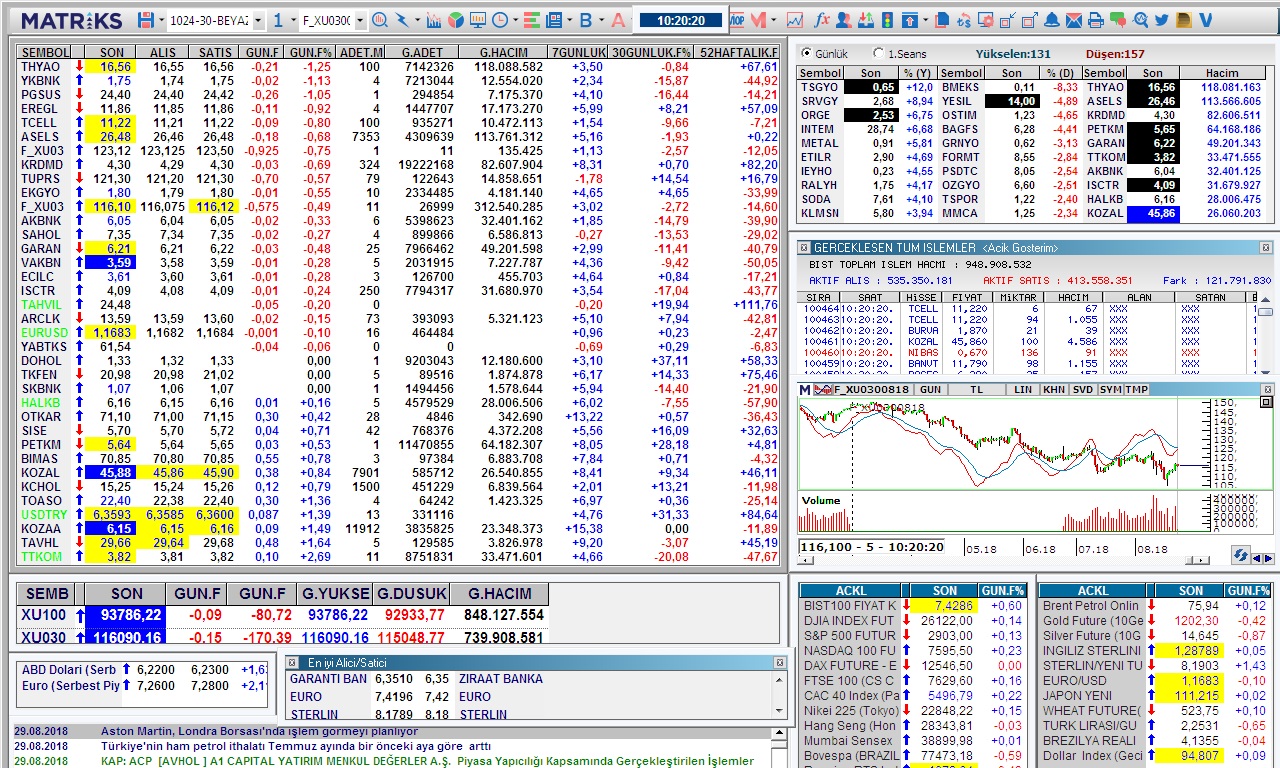
Task: Open the line chart icon in toolbar
Action: [x=795, y=20]
